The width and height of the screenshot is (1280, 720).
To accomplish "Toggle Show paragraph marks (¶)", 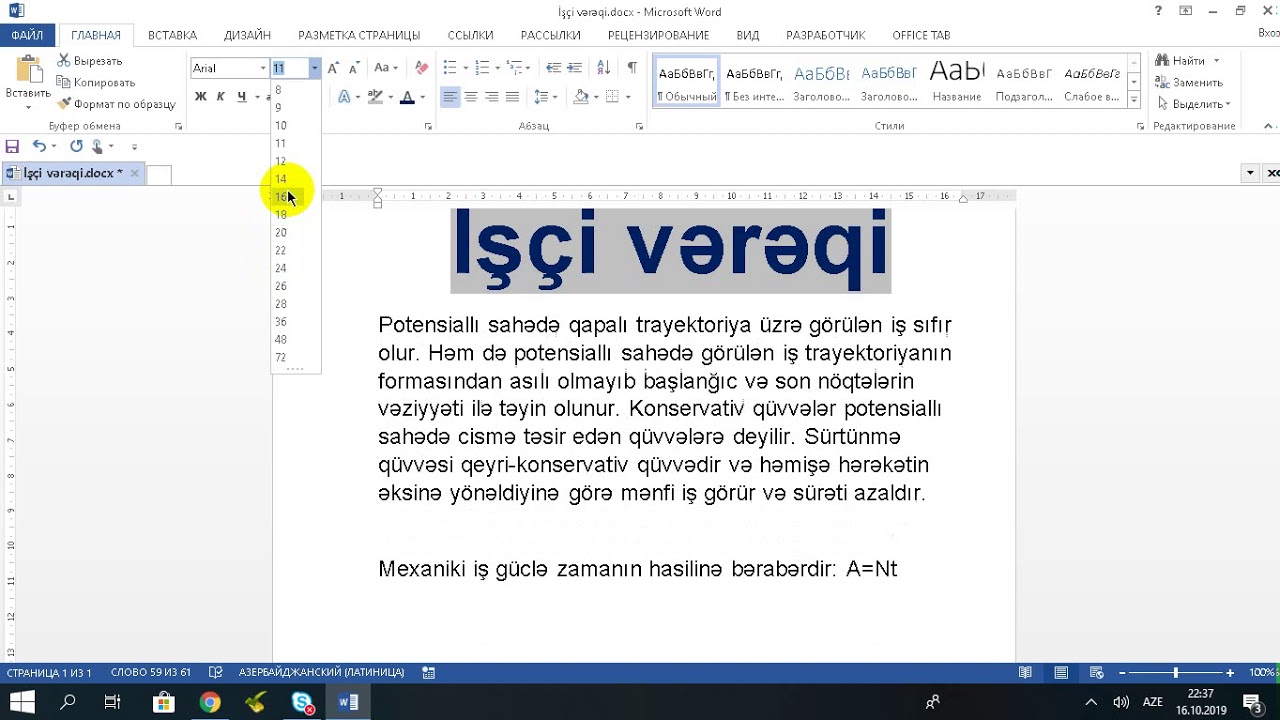I will click(x=632, y=68).
